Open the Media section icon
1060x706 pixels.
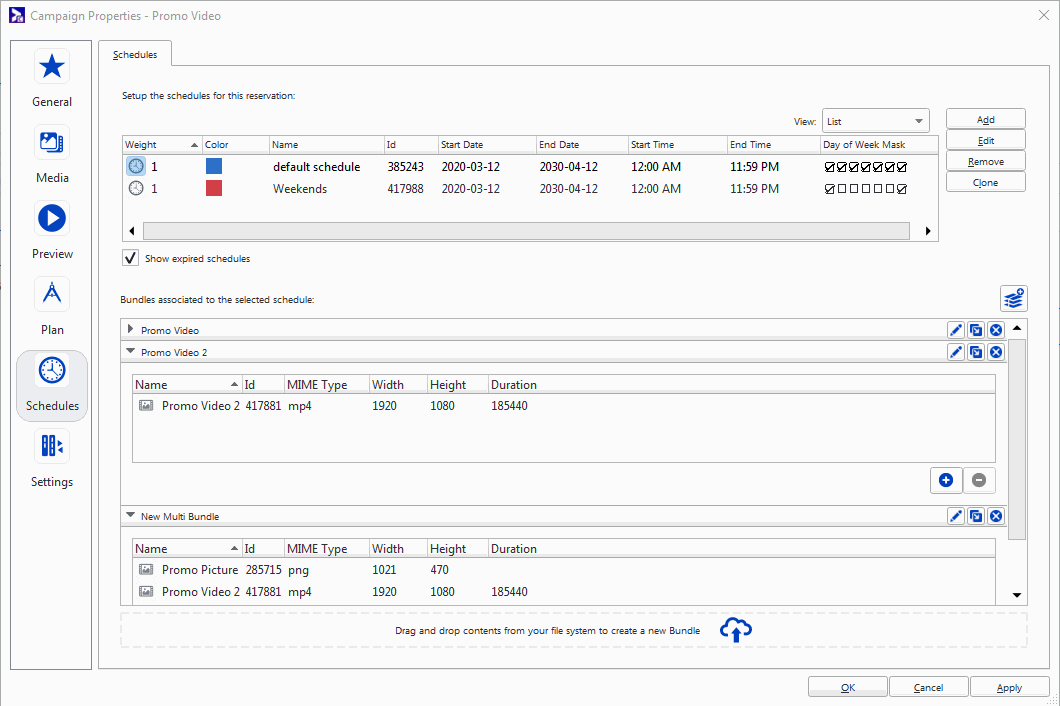click(52, 142)
